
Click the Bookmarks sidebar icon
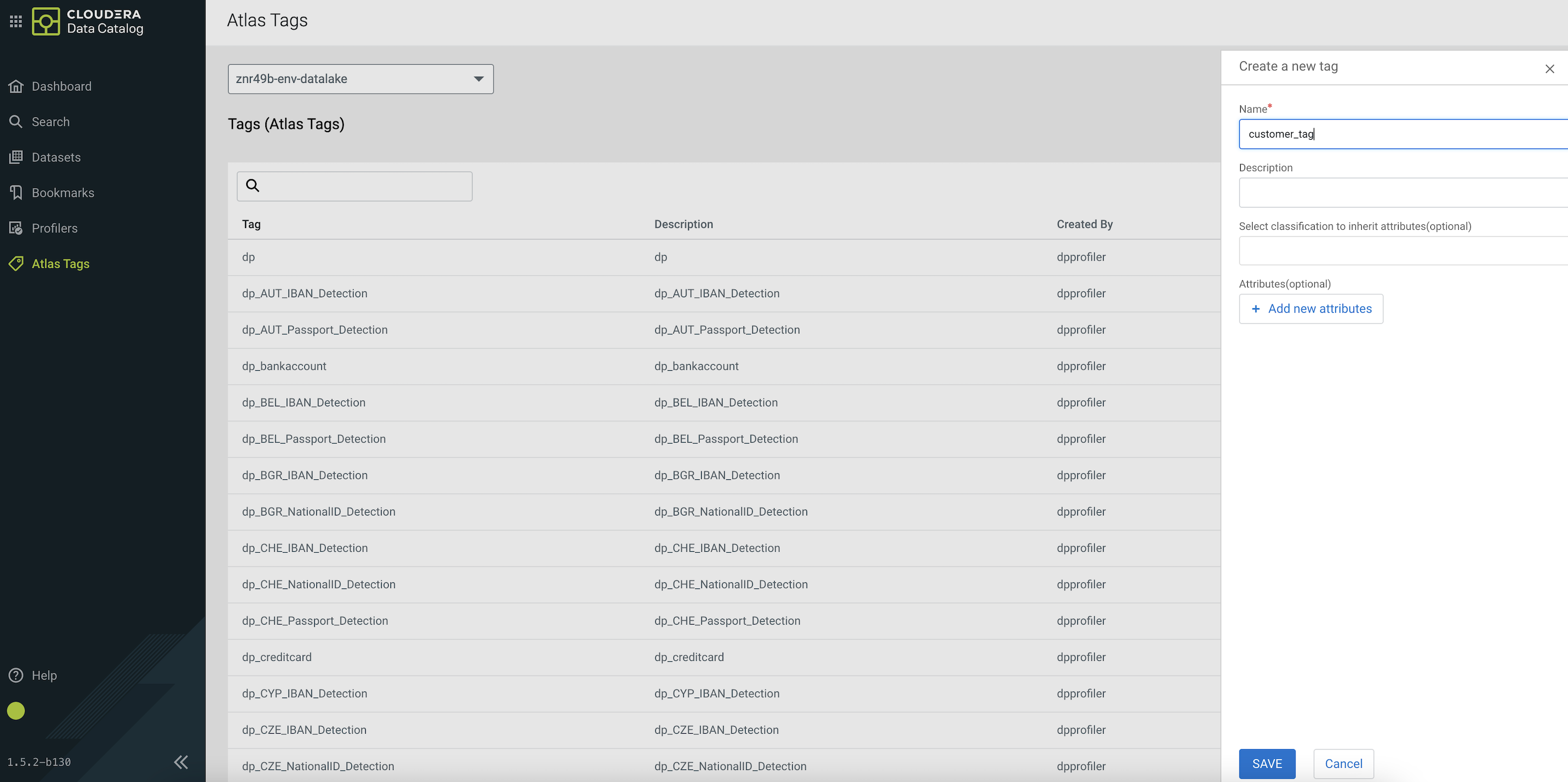(16, 192)
